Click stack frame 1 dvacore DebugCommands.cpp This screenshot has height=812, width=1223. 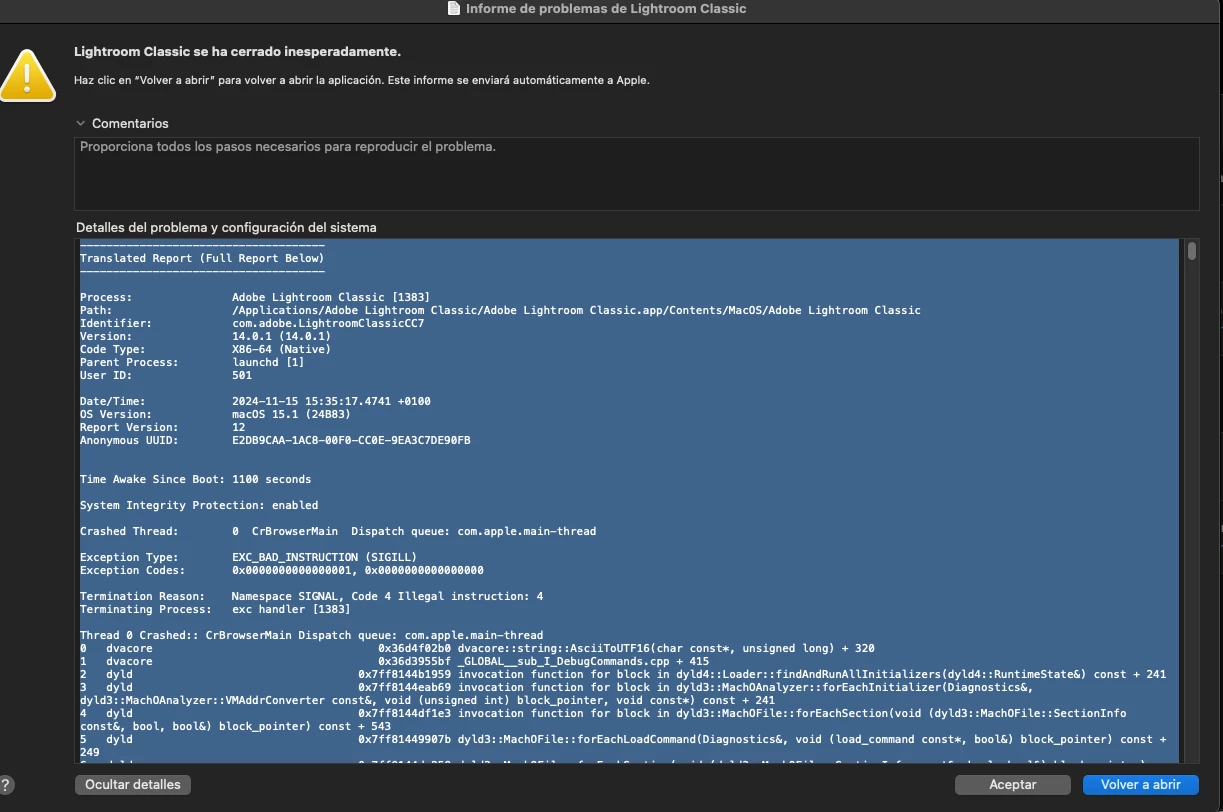point(394,661)
